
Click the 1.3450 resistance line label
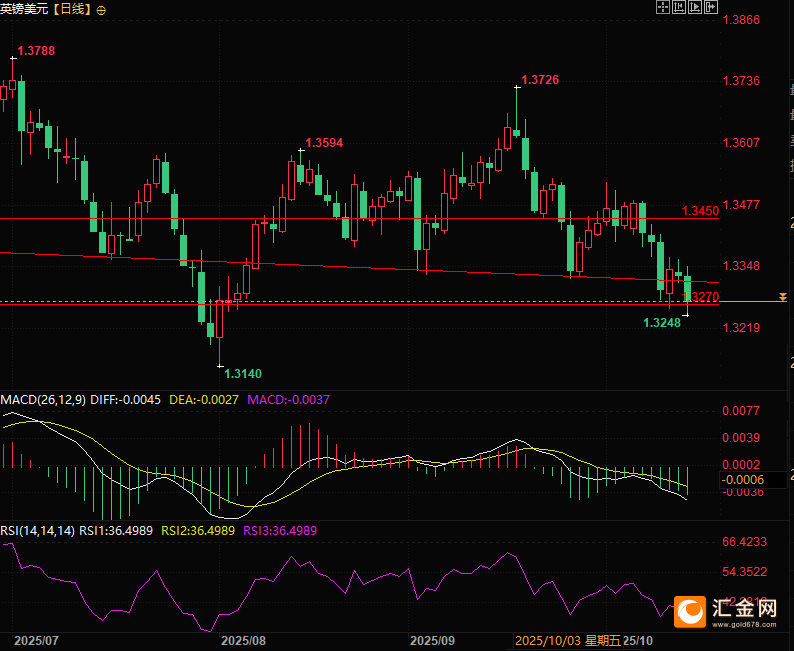coord(700,211)
